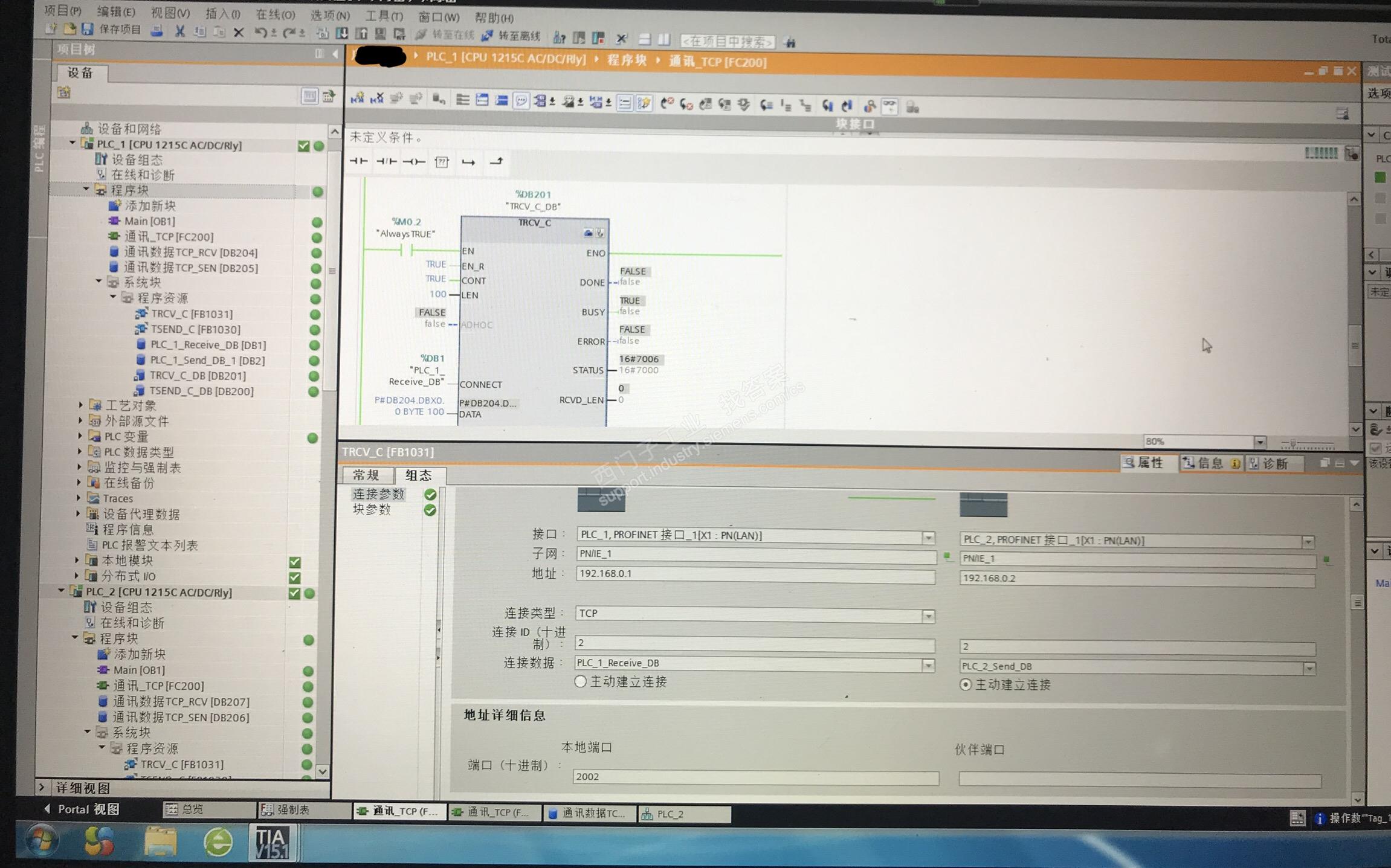This screenshot has height=868, width=1391.
Task: Click the local port 2002 field
Action: coord(755,777)
